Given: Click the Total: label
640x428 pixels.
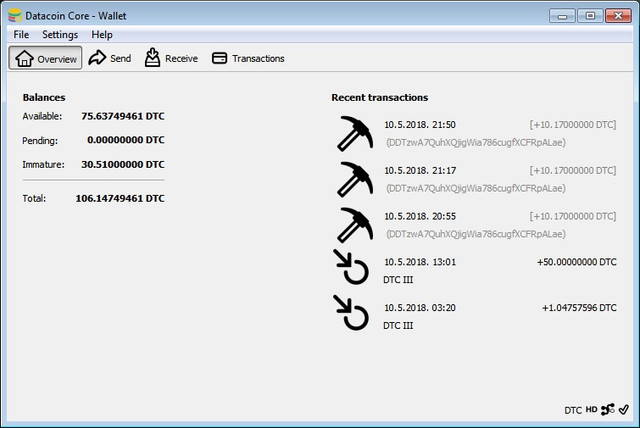Looking at the screenshot, I should 34,198.
